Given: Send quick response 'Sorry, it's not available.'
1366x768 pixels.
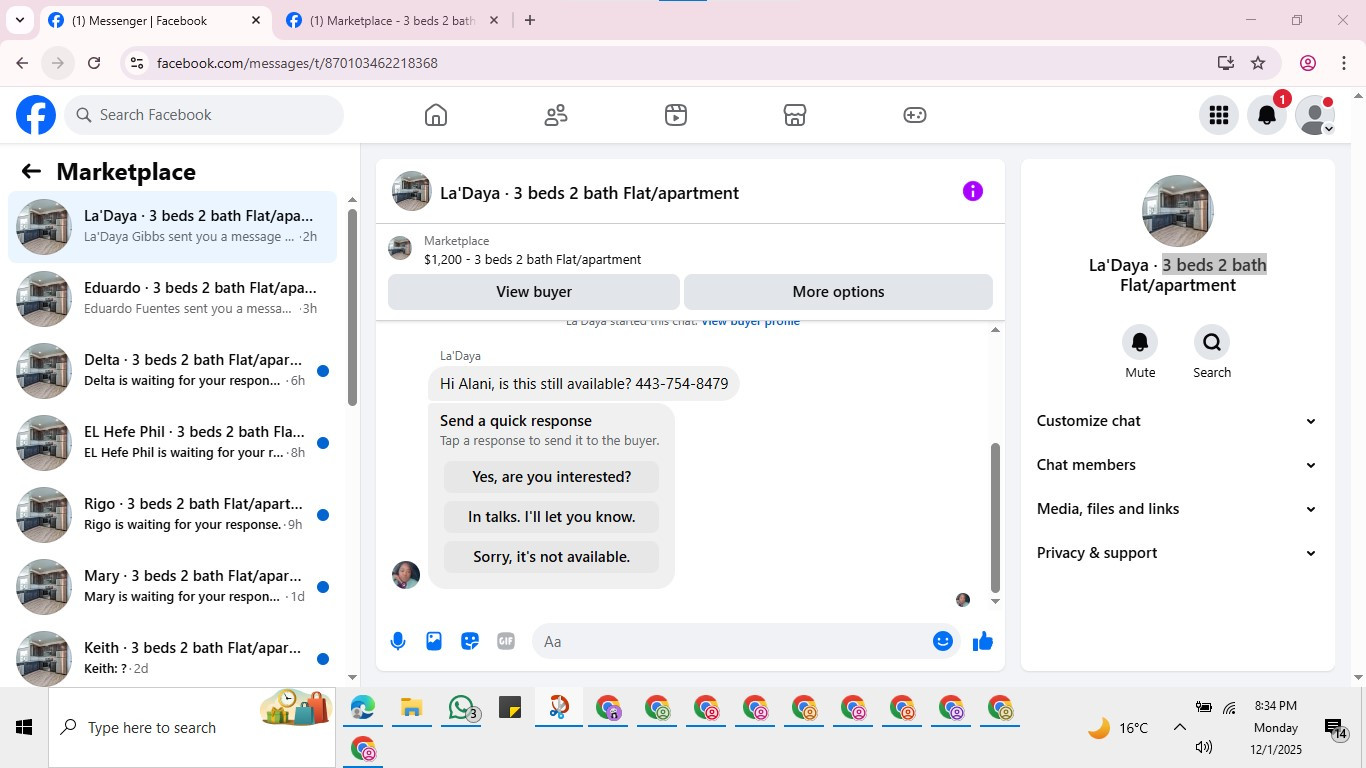Looking at the screenshot, I should [551, 557].
